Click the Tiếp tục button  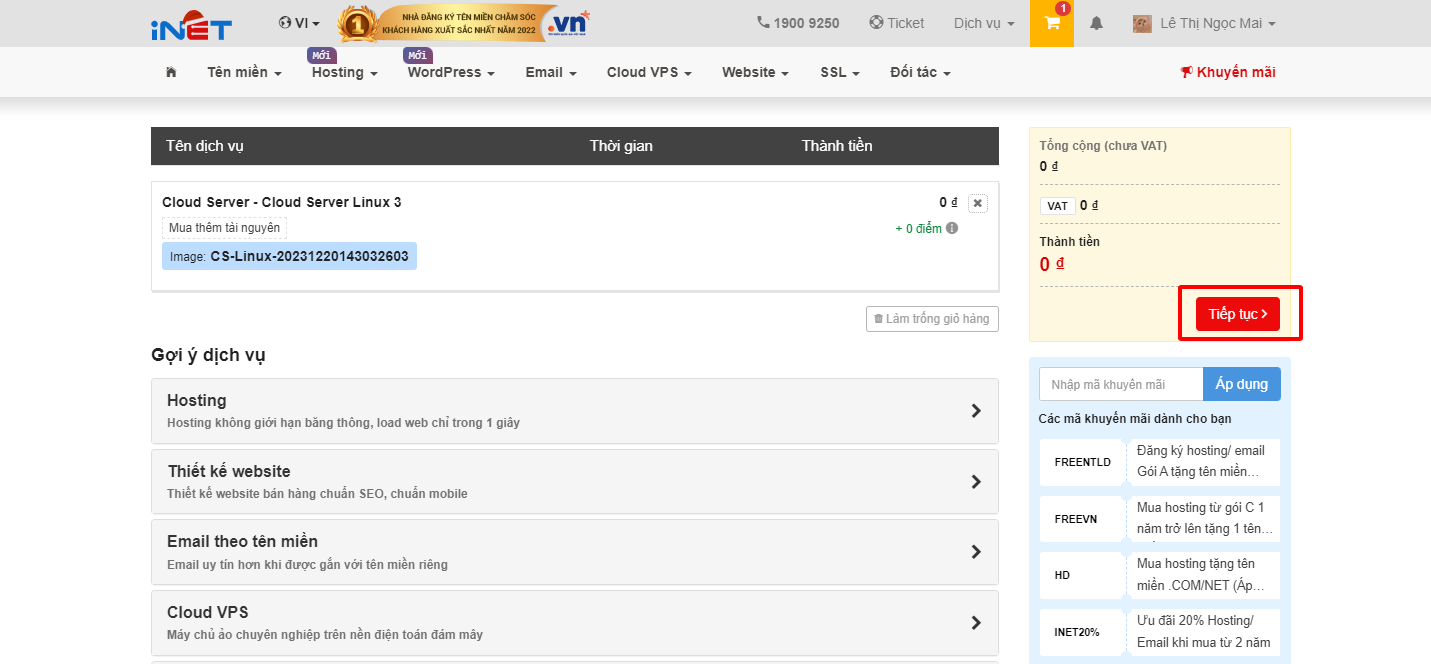pos(1238,314)
